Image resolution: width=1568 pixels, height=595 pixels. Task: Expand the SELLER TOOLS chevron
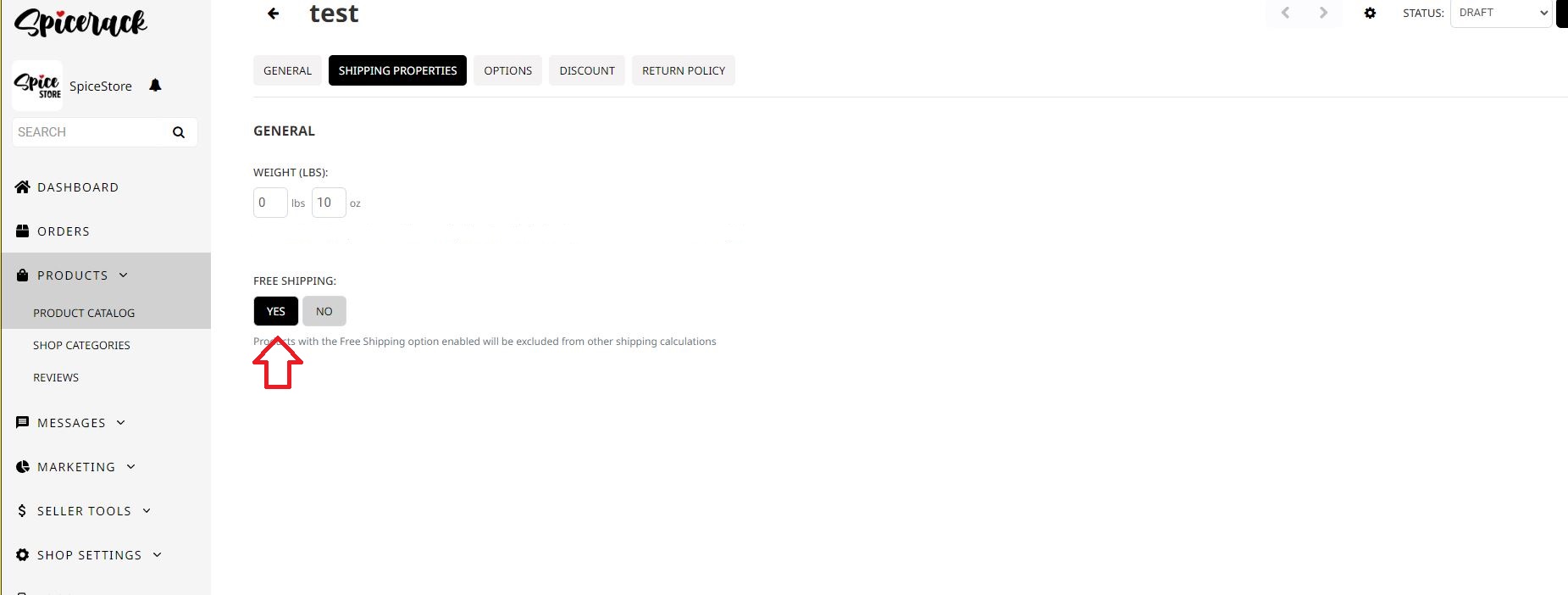pyautogui.click(x=147, y=511)
